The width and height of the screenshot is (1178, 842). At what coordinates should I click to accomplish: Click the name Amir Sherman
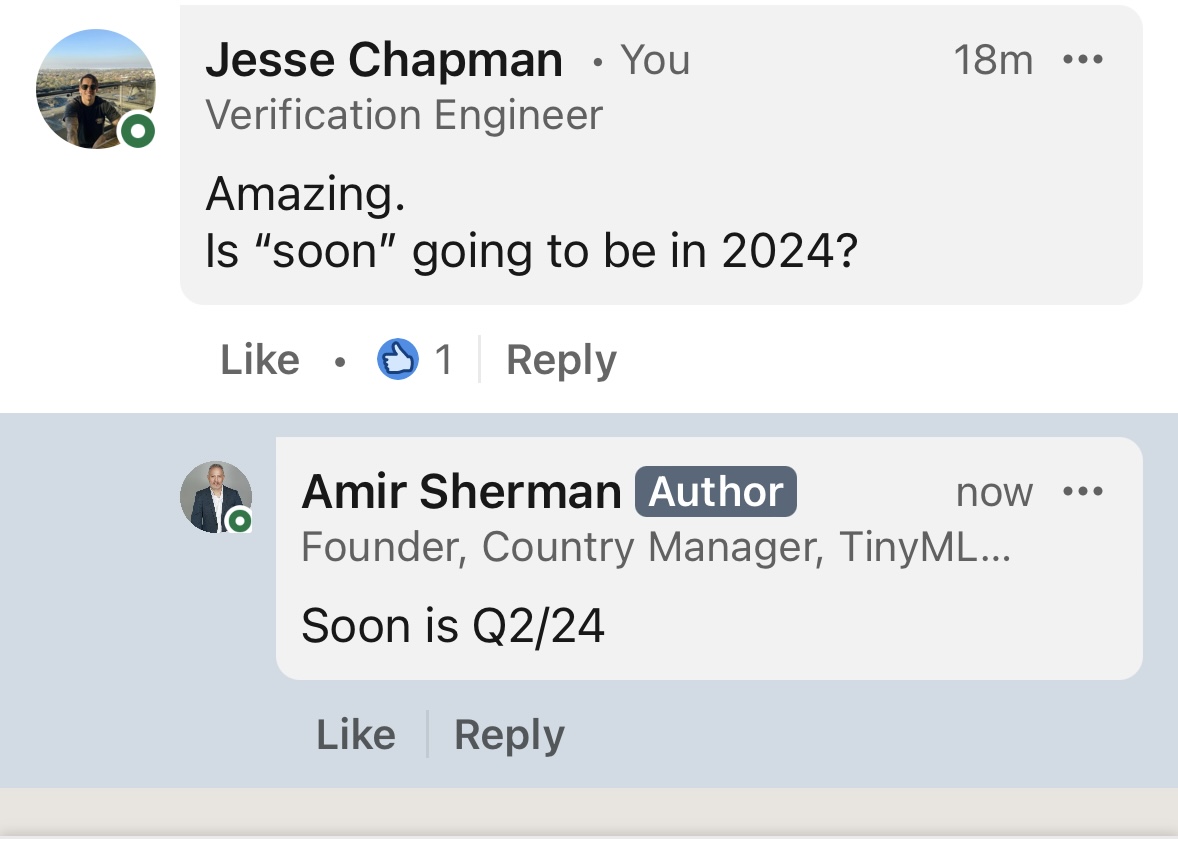[x=461, y=492]
